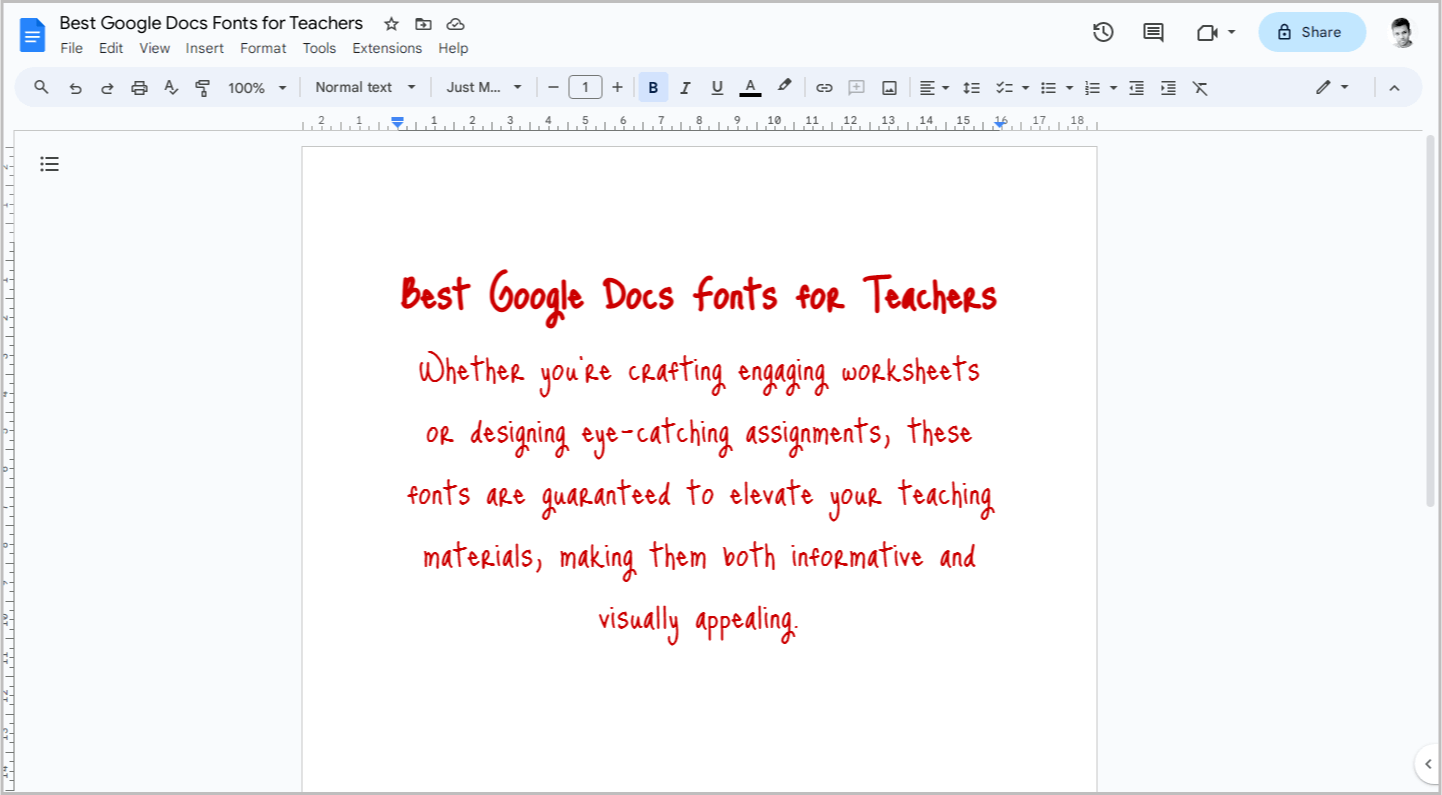Expand the numbered list menu arrow
Screen dimensions: 1442x795
(1113, 88)
